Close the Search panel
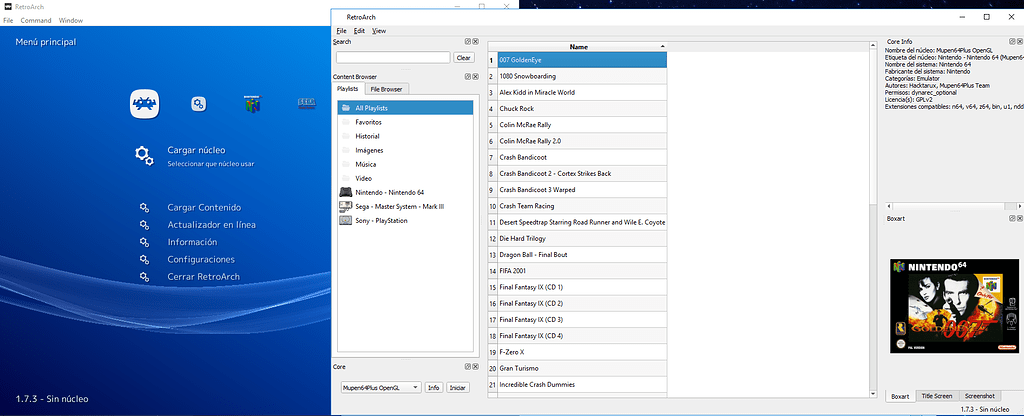 pyautogui.click(x=475, y=42)
